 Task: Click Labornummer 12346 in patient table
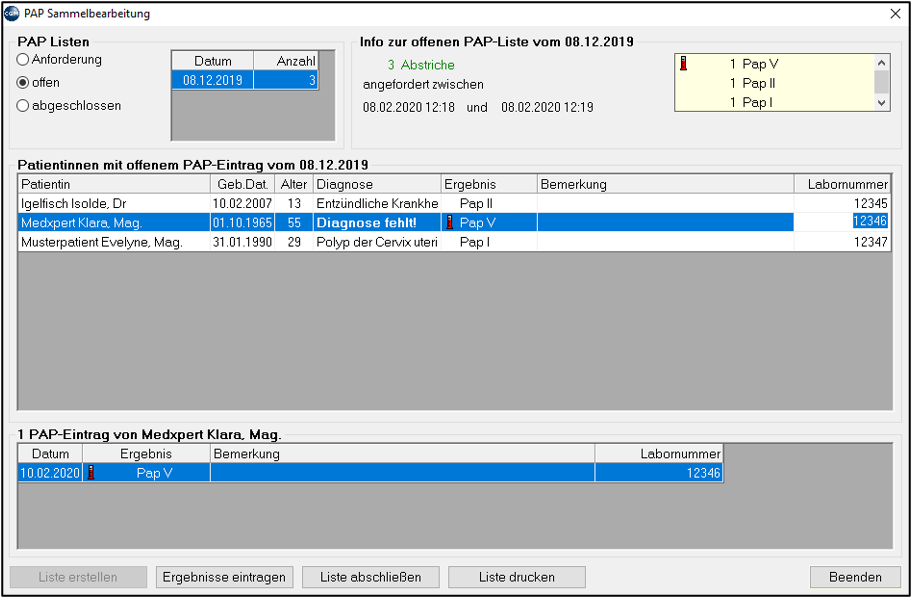[842, 223]
